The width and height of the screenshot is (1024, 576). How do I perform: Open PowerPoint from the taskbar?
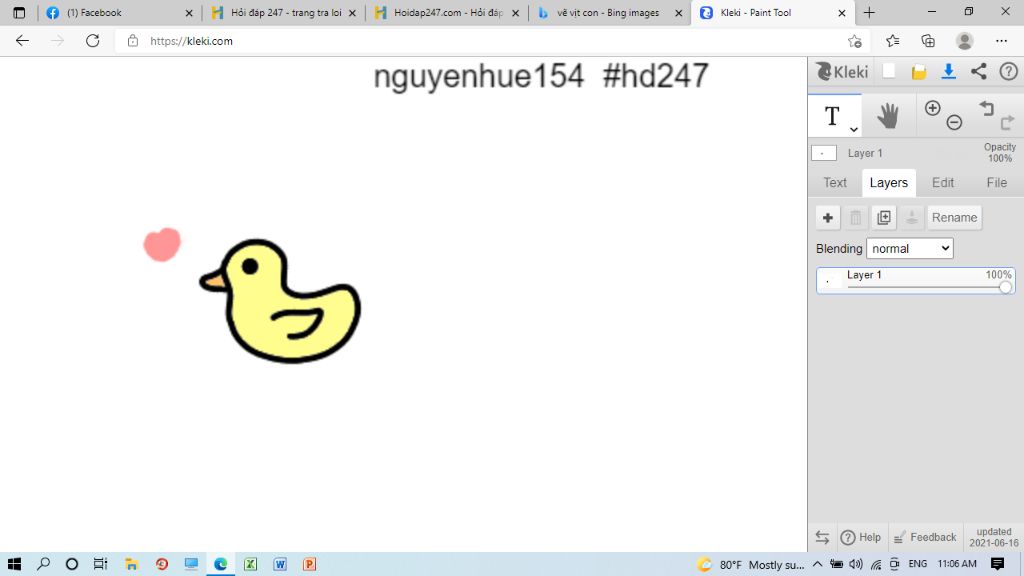coord(310,564)
